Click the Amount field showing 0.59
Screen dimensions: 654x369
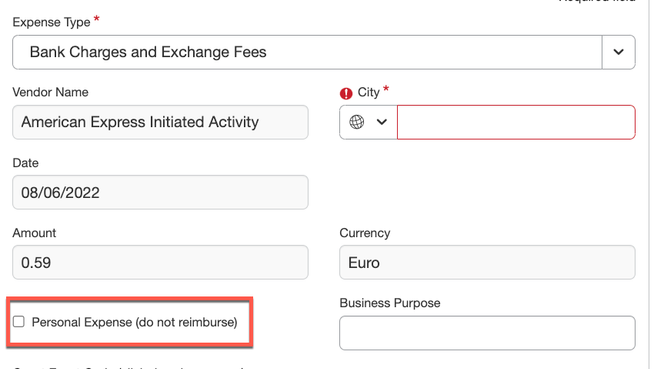[160, 262]
